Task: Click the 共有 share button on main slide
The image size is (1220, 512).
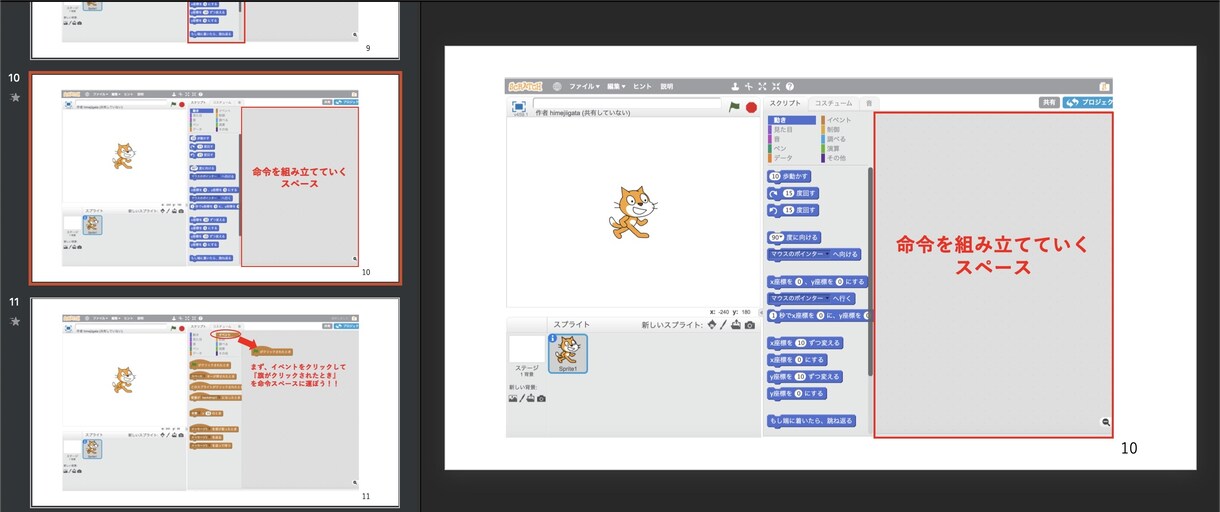Action: click(x=1049, y=103)
